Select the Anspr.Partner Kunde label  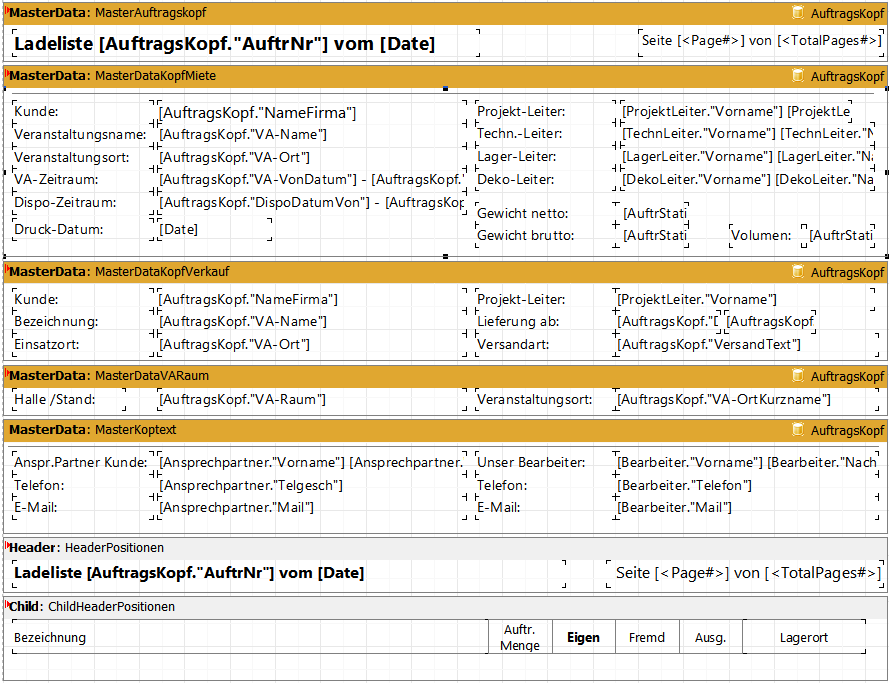pyautogui.click(x=83, y=463)
